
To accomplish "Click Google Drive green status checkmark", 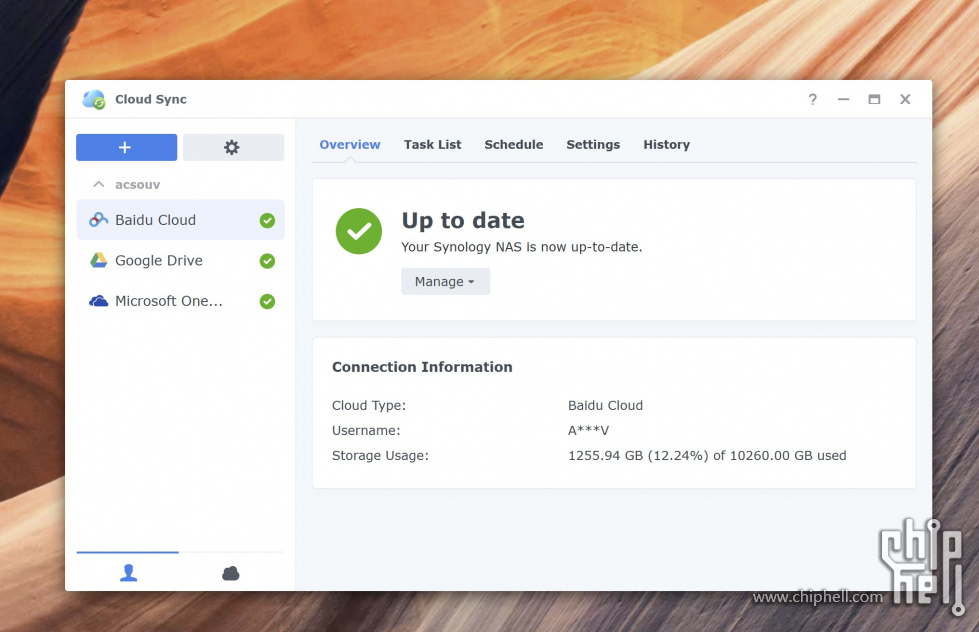I will click(x=267, y=261).
